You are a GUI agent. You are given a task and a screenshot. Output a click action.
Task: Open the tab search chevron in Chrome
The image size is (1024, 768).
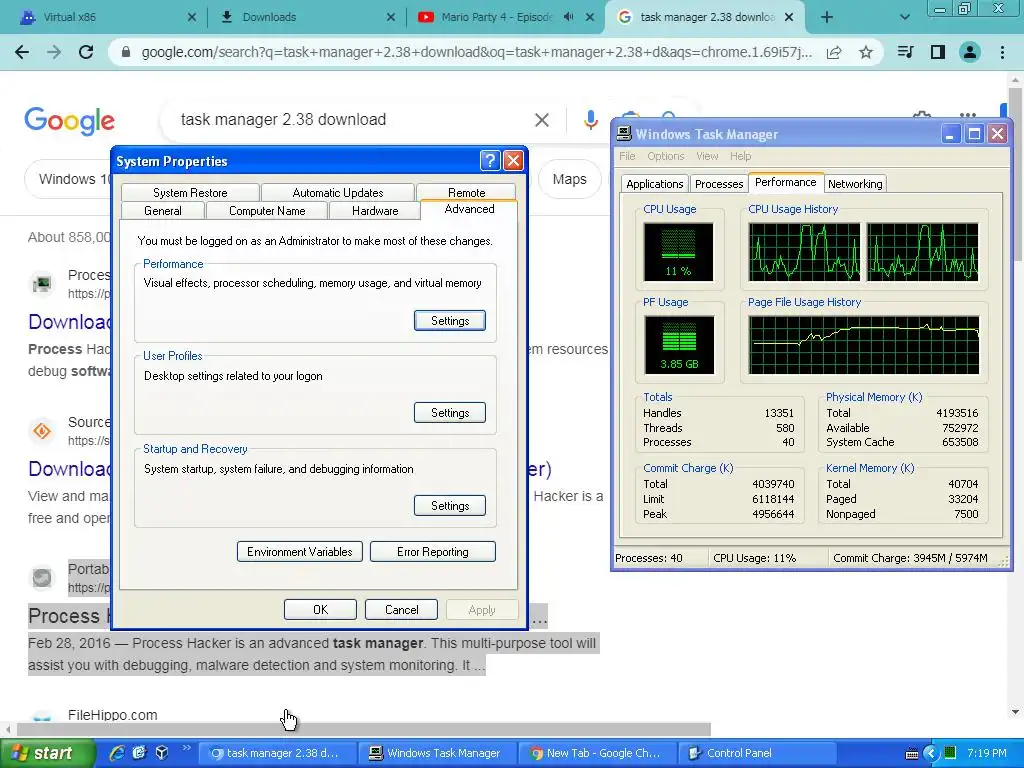904,17
